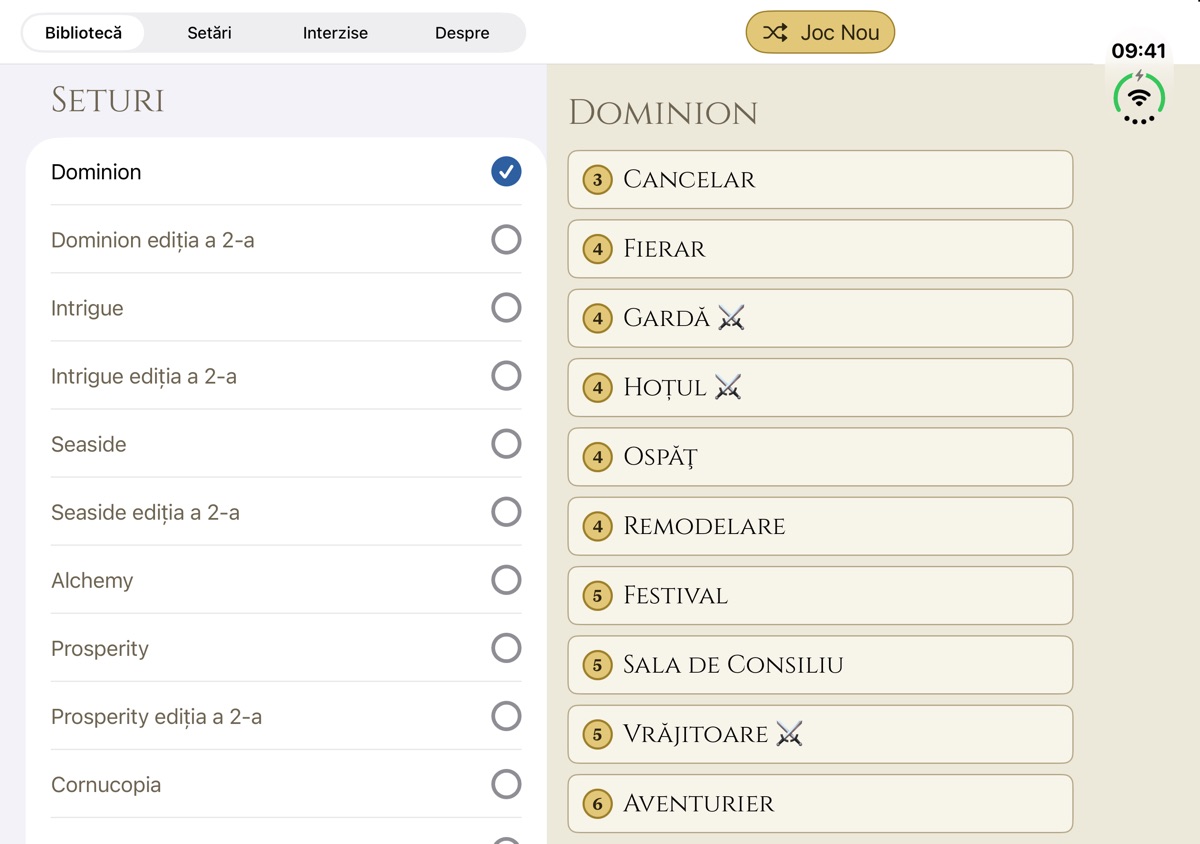Viewport: 1200px width, 844px height.
Task: Select the Prosperity set circle
Action: point(506,648)
